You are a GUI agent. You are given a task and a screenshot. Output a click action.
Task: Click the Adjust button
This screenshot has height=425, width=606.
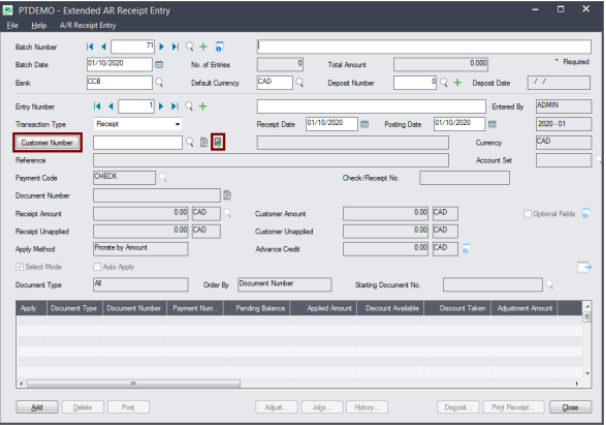pyautogui.click(x=276, y=407)
